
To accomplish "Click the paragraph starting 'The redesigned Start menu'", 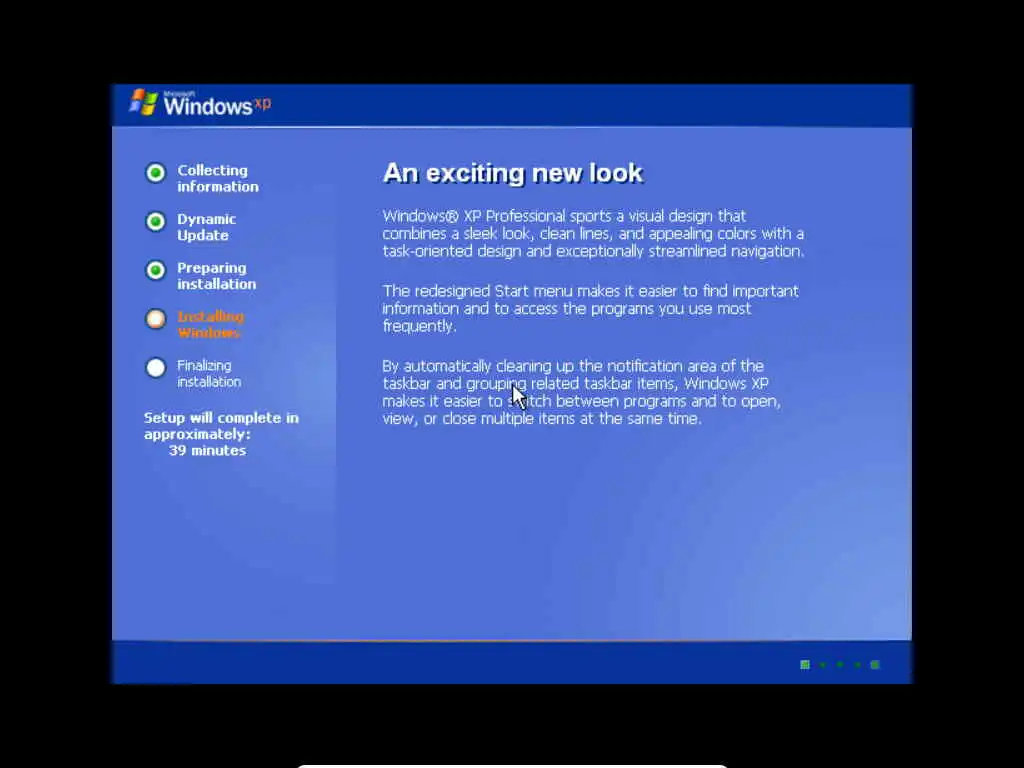I will coord(590,308).
